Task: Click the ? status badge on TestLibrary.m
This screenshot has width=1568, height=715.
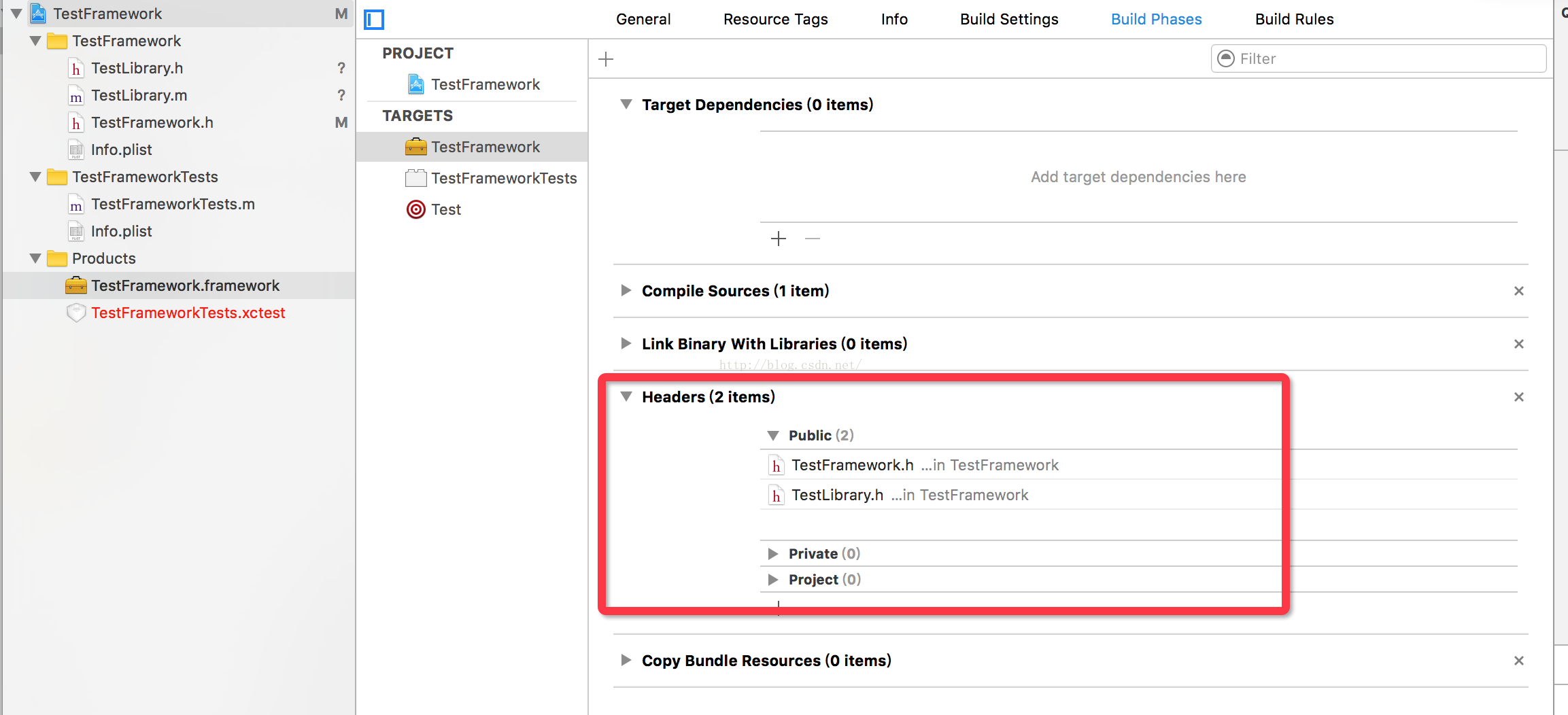Action: click(x=341, y=95)
